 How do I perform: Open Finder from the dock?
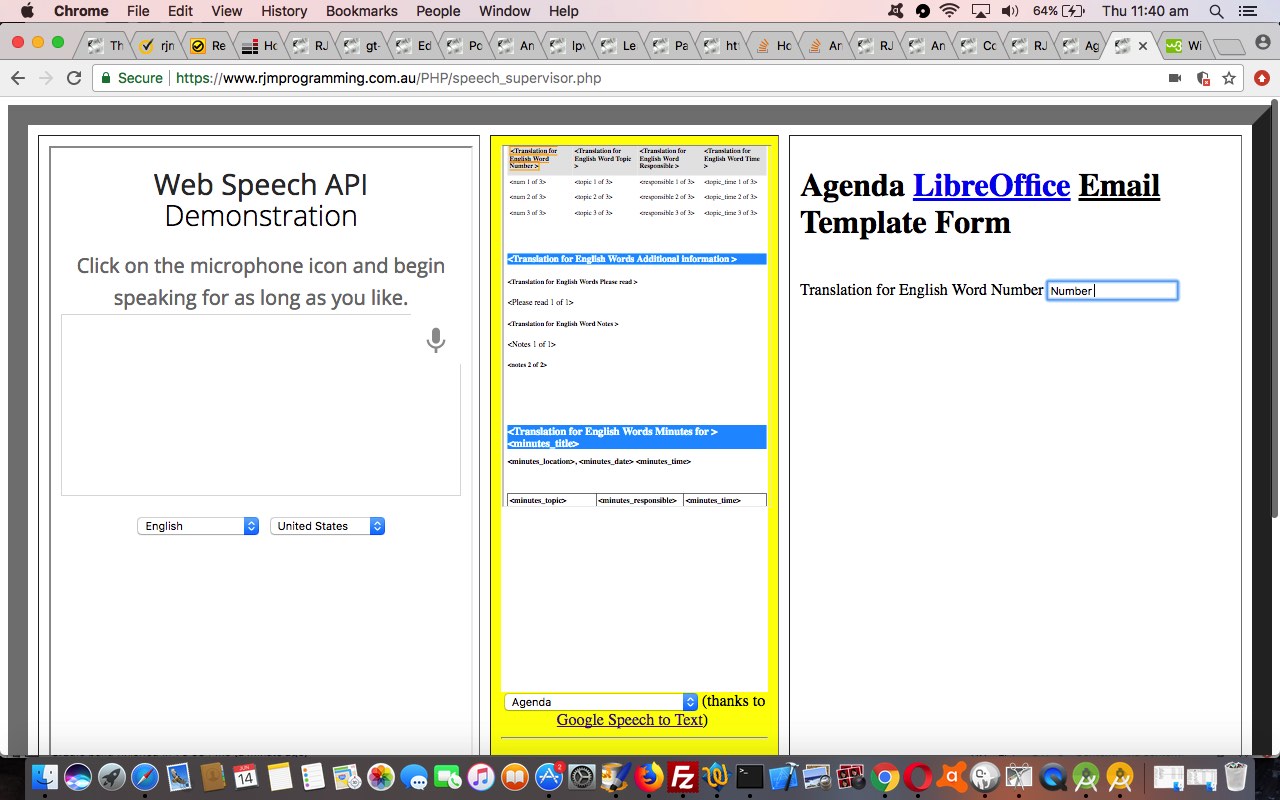coord(45,777)
